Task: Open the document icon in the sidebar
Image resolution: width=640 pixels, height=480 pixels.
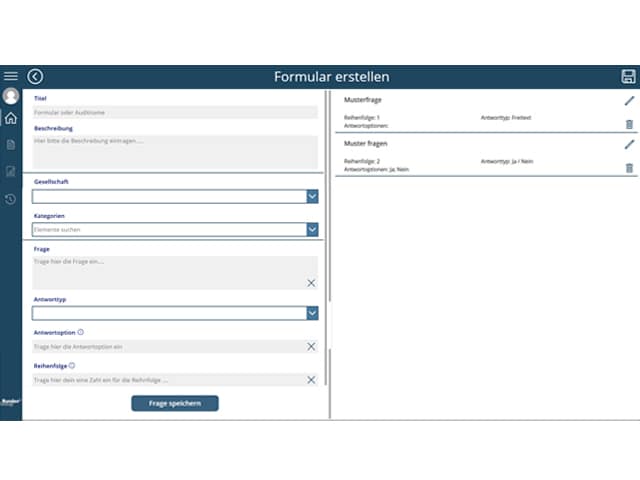Action: pos(11,145)
